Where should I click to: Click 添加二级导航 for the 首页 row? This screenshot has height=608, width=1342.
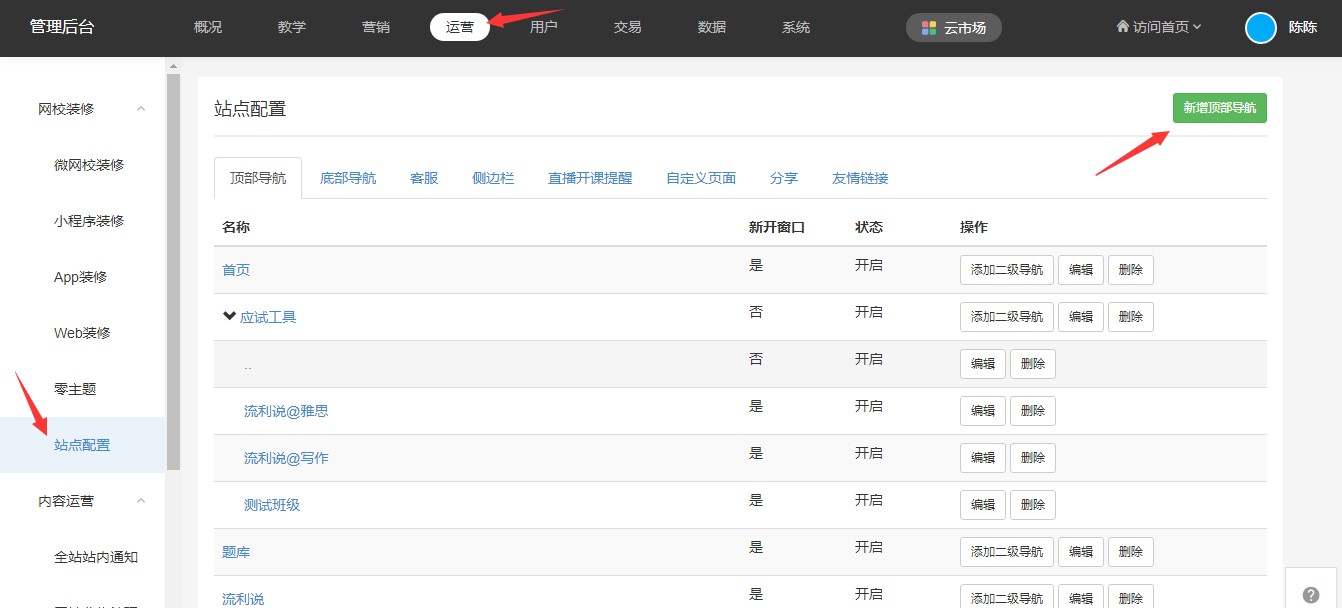(1006, 270)
